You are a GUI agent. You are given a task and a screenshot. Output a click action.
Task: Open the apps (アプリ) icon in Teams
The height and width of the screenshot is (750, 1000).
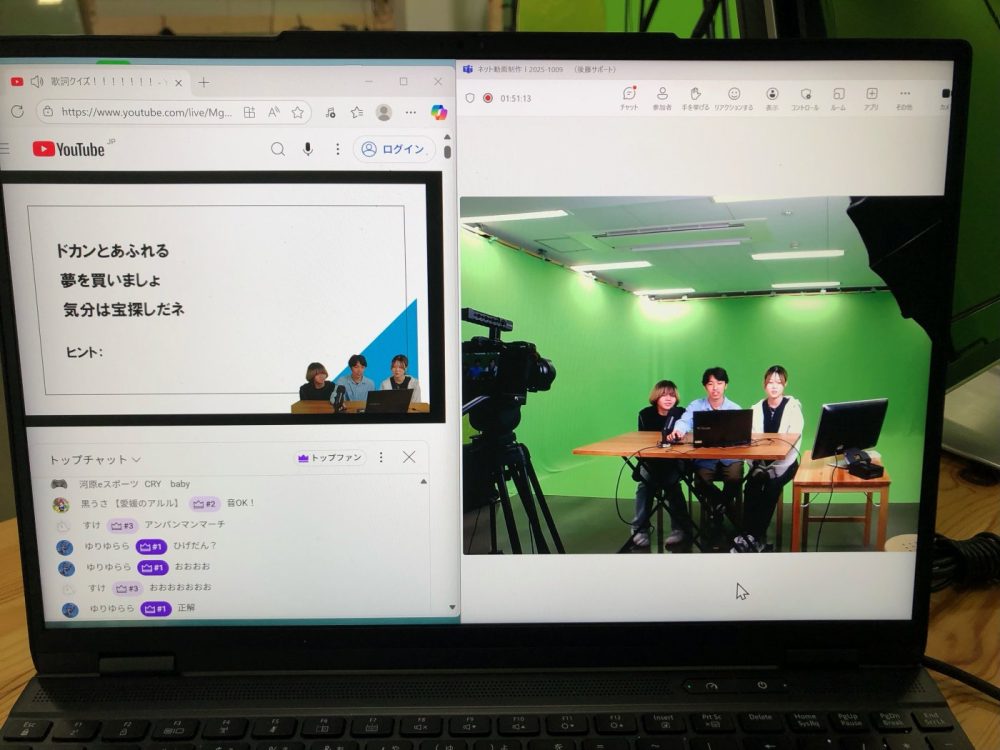871,97
